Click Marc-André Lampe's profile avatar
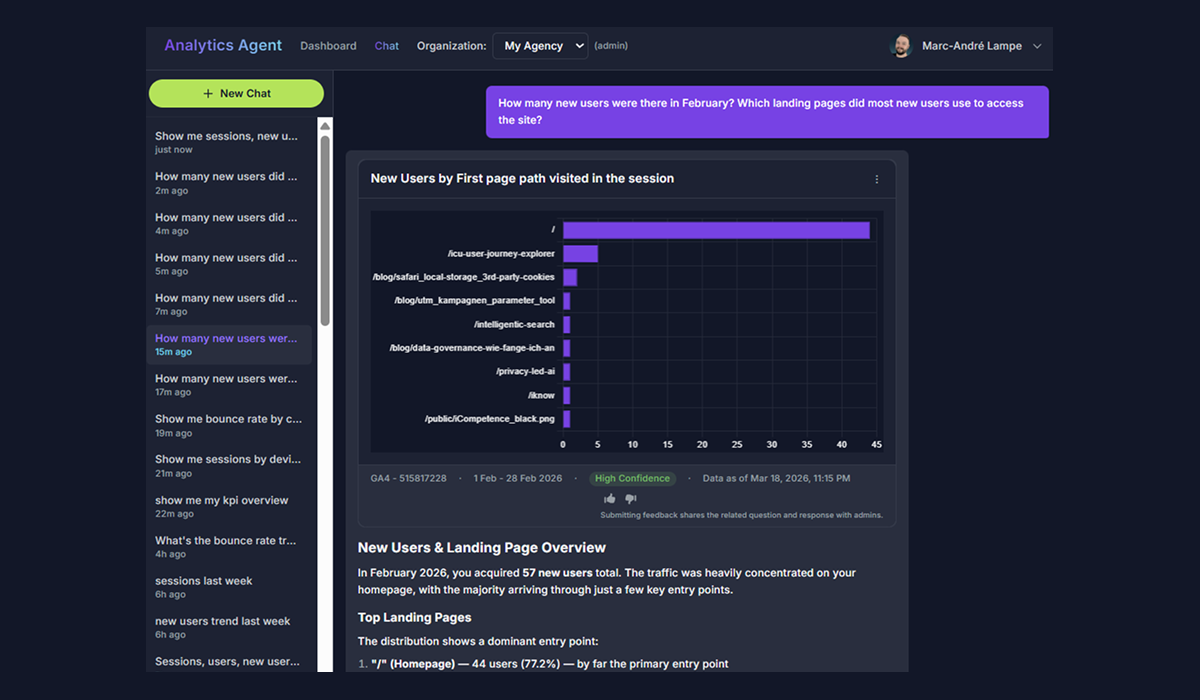Viewport: 1200px width, 700px height. pyautogui.click(x=901, y=46)
